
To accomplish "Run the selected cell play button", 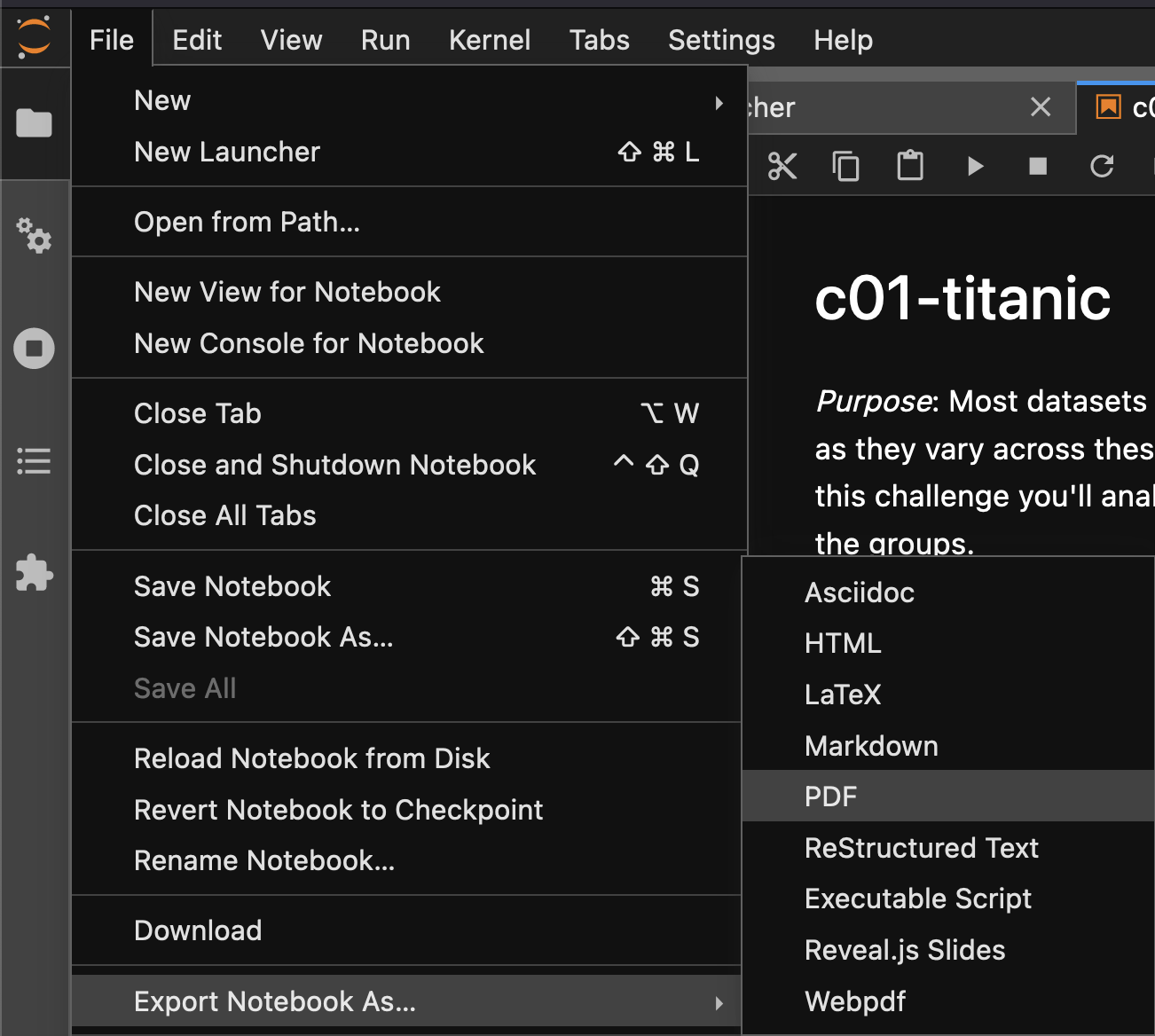I will click(975, 166).
